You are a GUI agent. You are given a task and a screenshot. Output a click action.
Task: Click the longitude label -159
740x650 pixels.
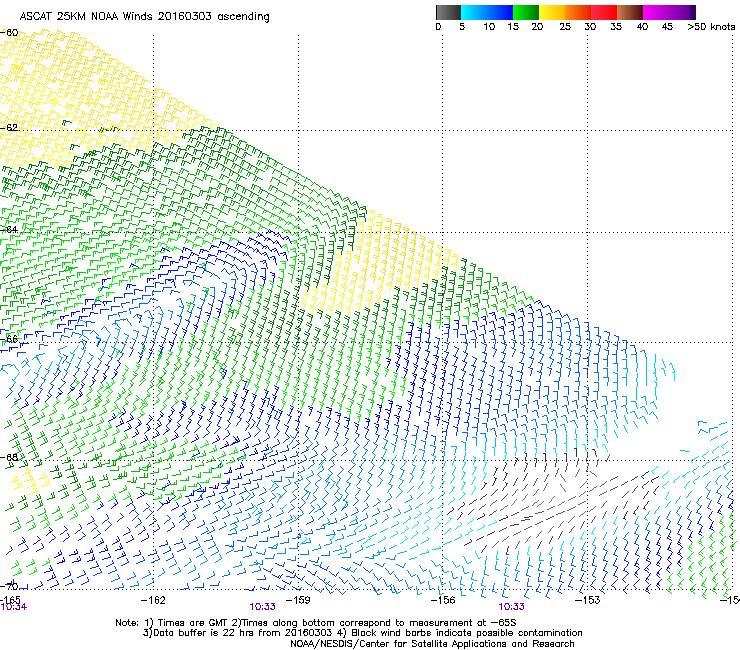[298, 599]
